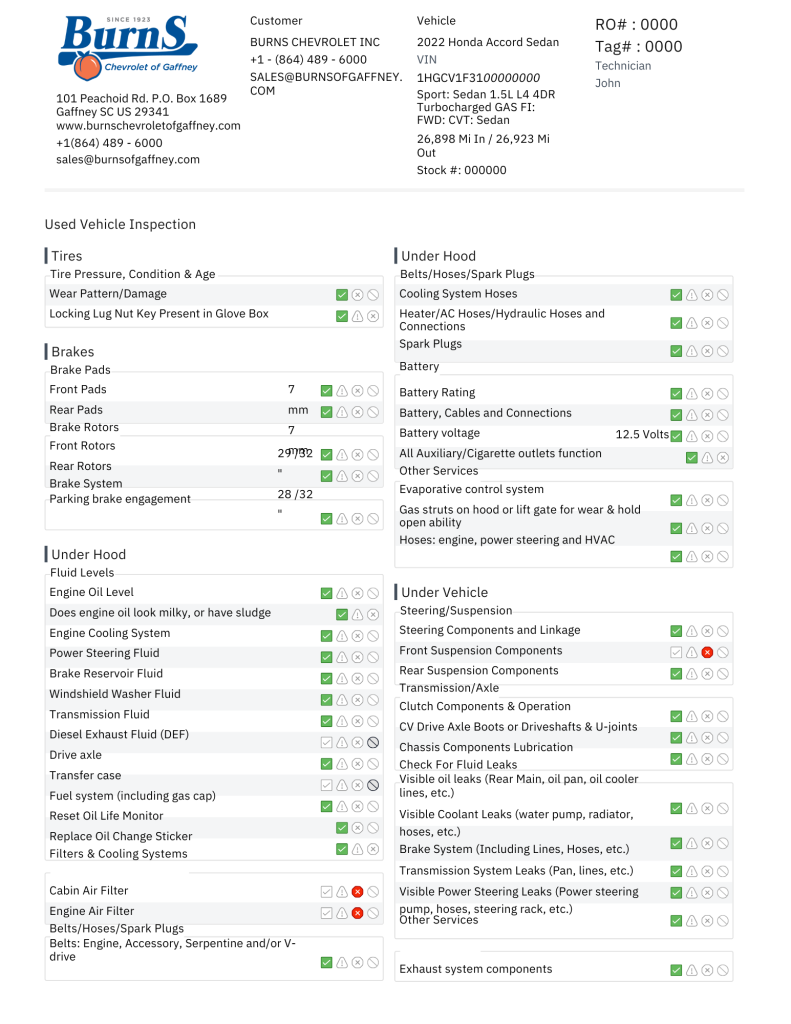Click the not-applicable icon for Transfer case
The image size is (791, 1024).
(x=372, y=785)
